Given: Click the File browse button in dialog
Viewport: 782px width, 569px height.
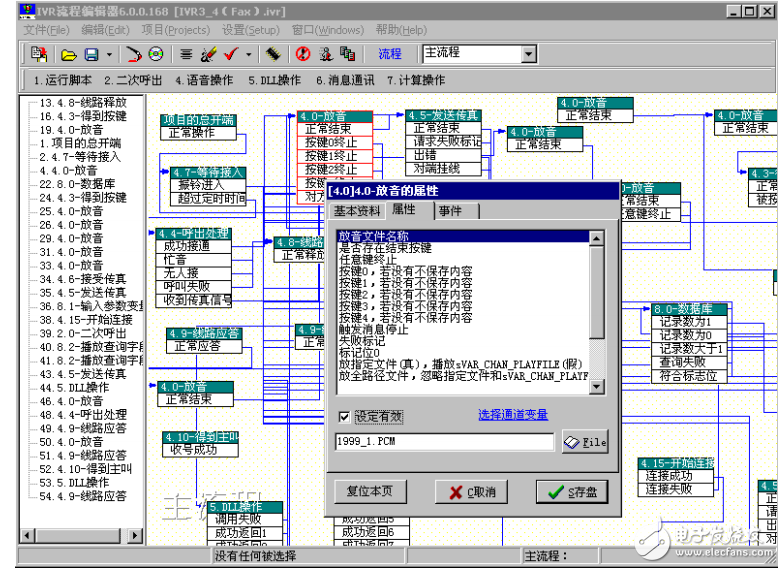Looking at the screenshot, I should tap(585, 442).
